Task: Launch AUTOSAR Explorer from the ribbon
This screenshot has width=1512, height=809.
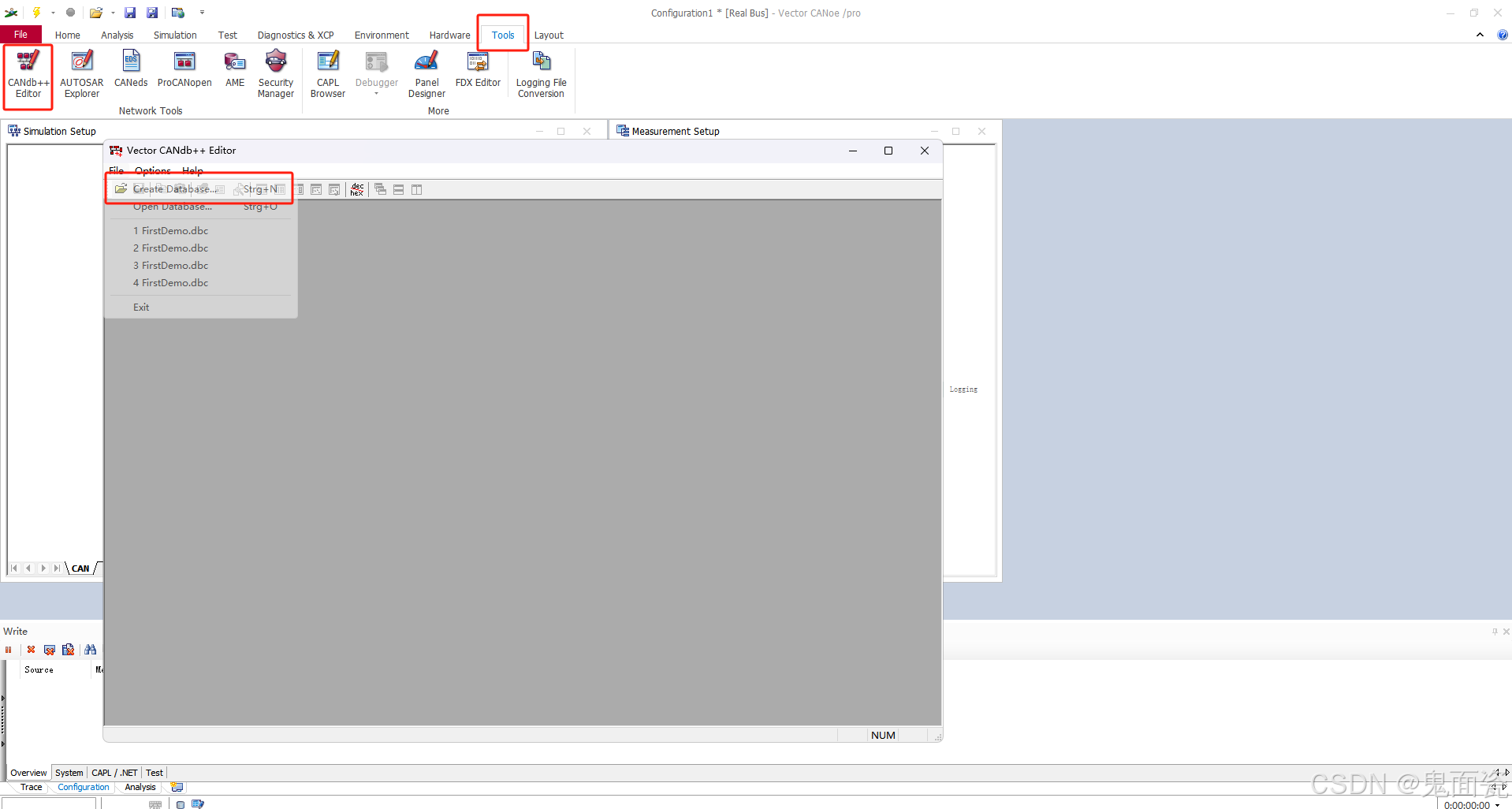Action: click(x=82, y=75)
